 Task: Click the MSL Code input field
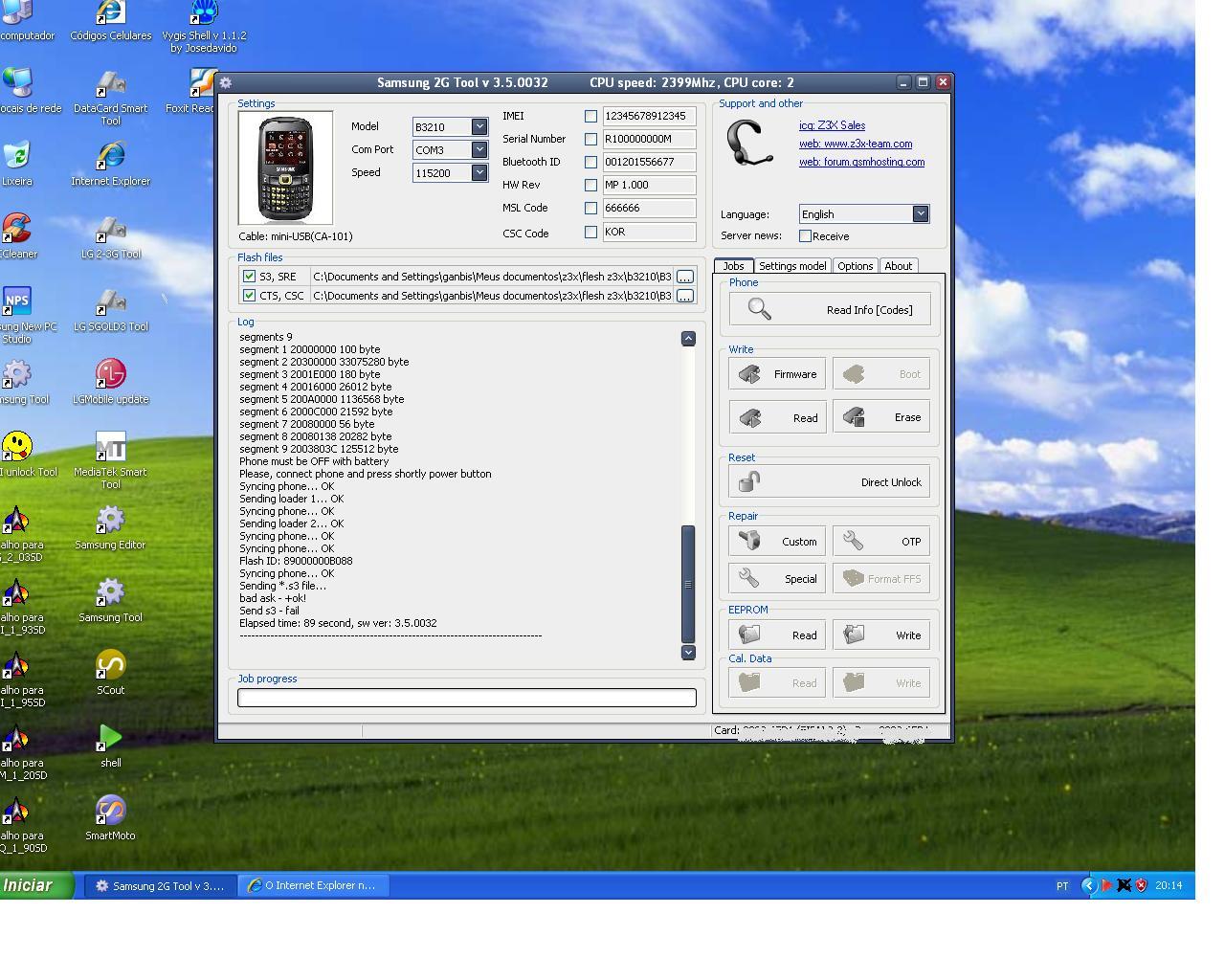click(x=649, y=208)
